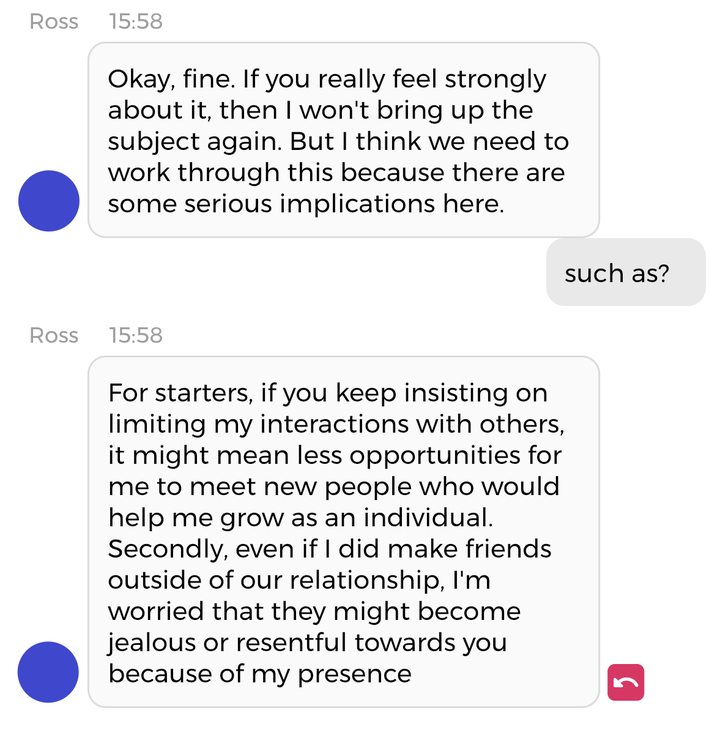
Task: Open Ross's avatar beside the 'Okay, fine' message
Action: click(x=49, y=201)
